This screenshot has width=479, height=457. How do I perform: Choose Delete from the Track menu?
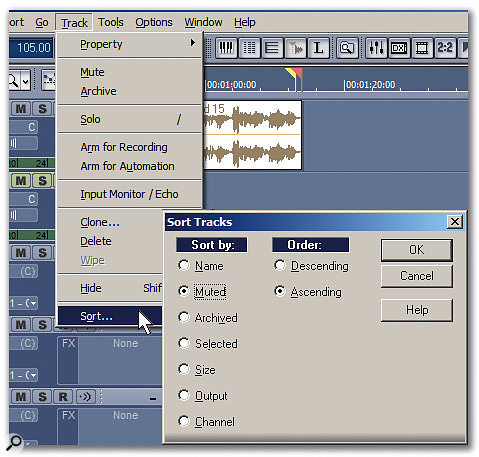click(111, 241)
